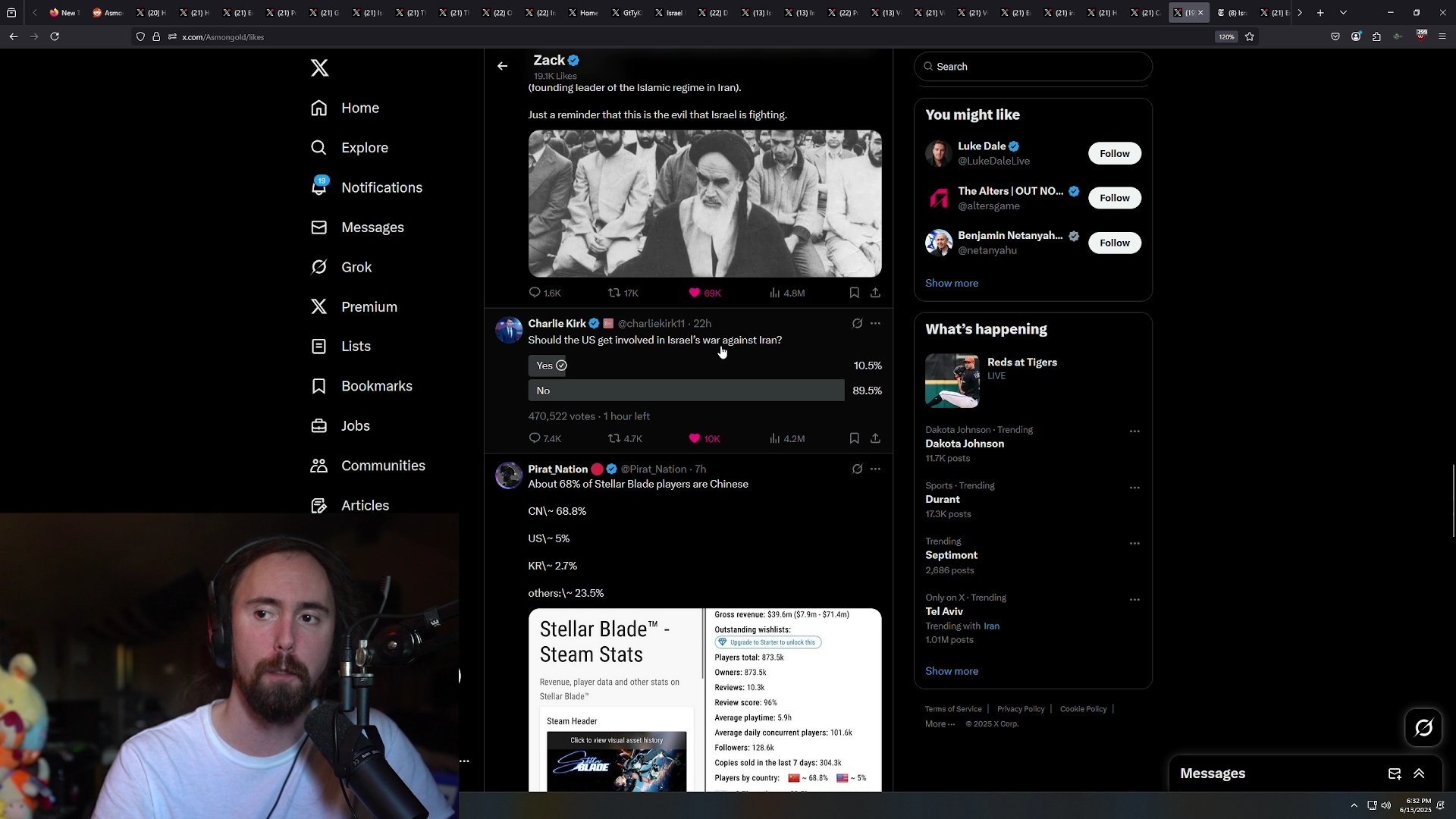
Task: Open three-dot menu on Charlie Kirk post
Action: (x=875, y=324)
